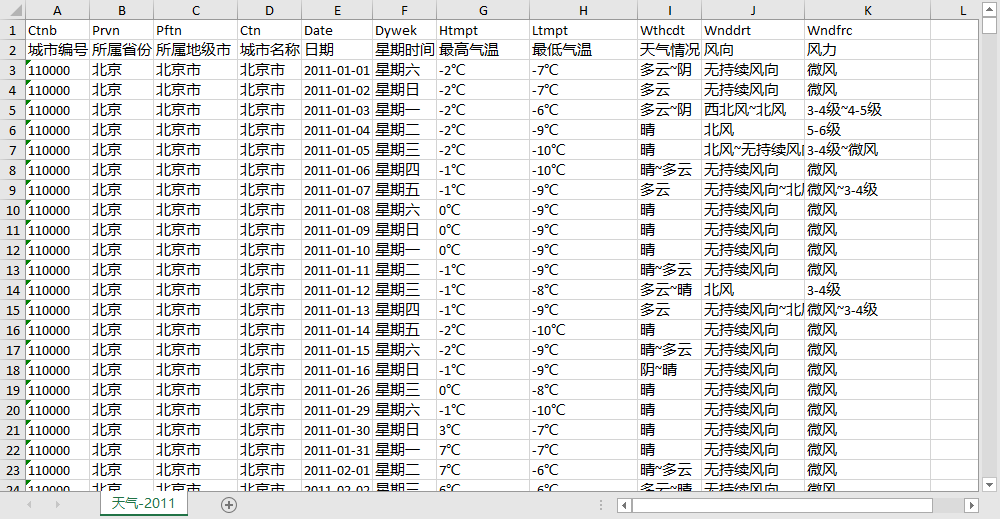
Task: Select cell 2011-01-26
Action: pyautogui.click(x=337, y=390)
